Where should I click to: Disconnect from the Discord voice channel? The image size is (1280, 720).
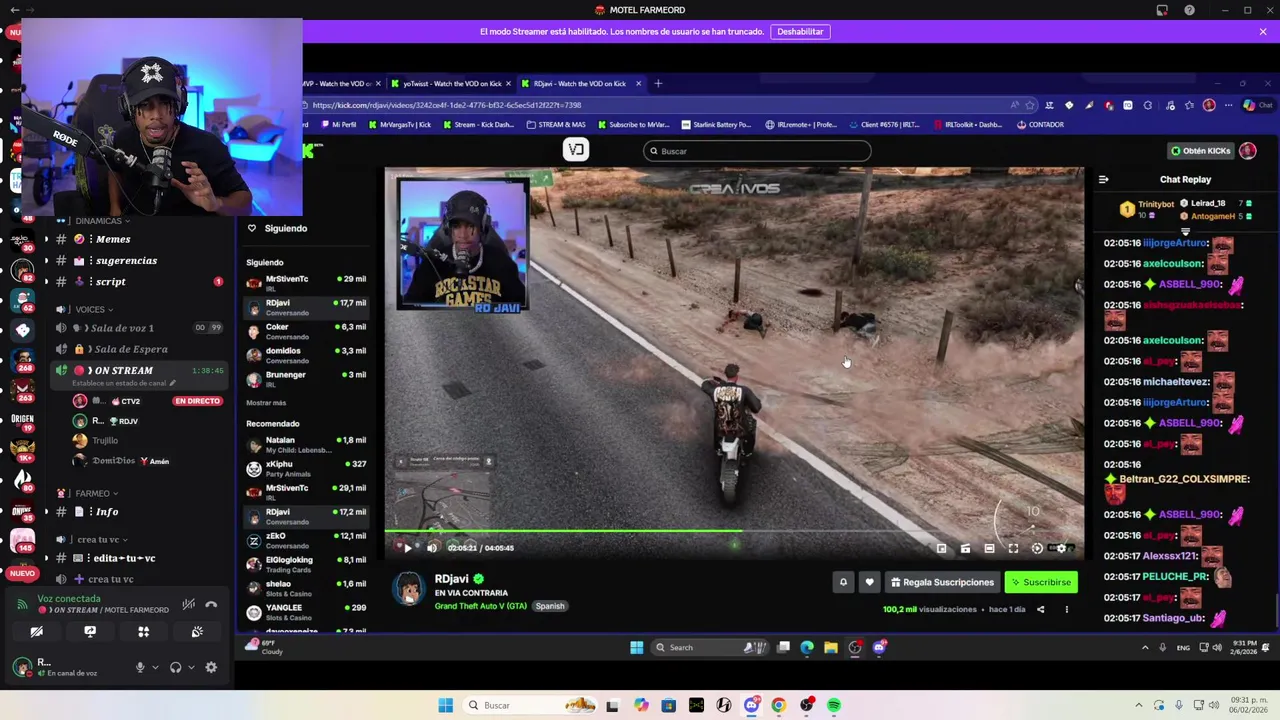211,605
